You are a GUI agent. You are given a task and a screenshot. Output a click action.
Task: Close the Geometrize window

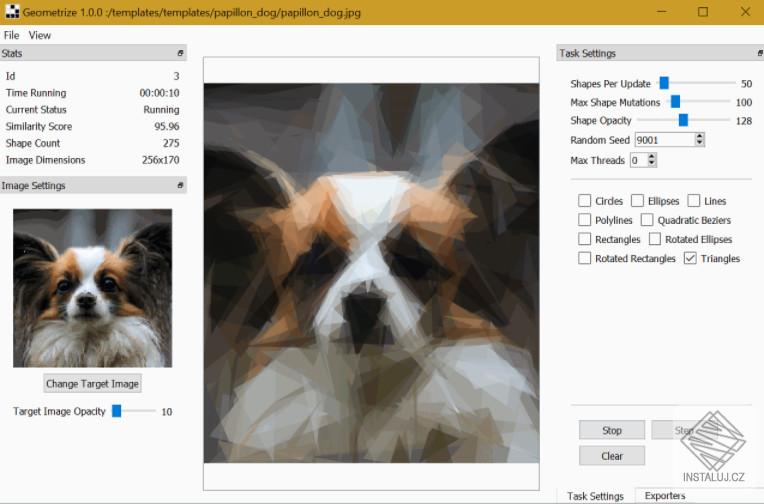tap(745, 12)
